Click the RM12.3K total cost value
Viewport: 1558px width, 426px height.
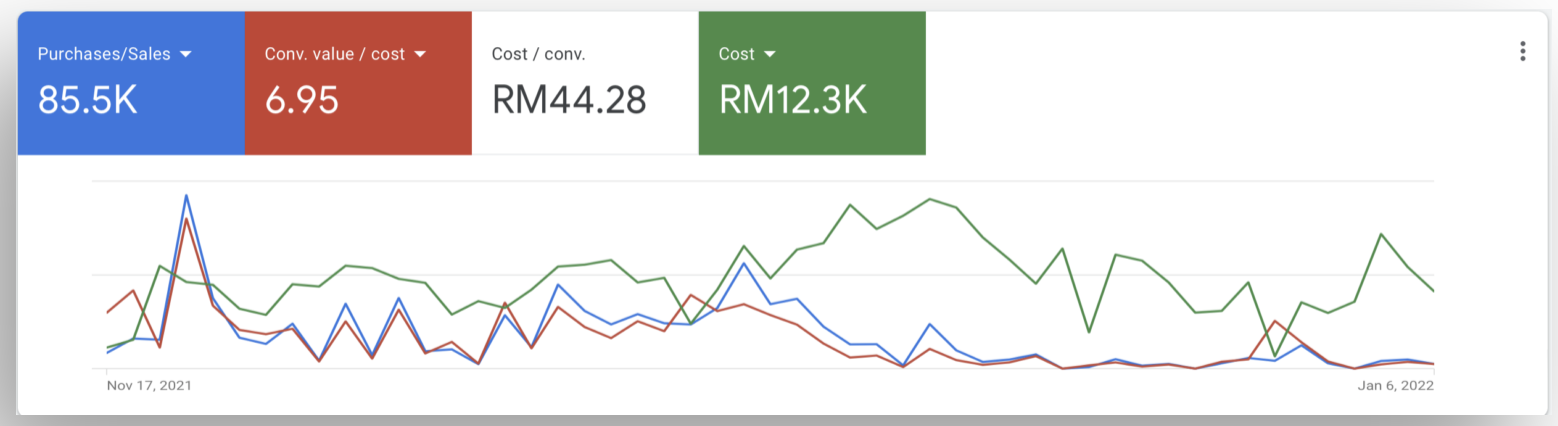[793, 99]
